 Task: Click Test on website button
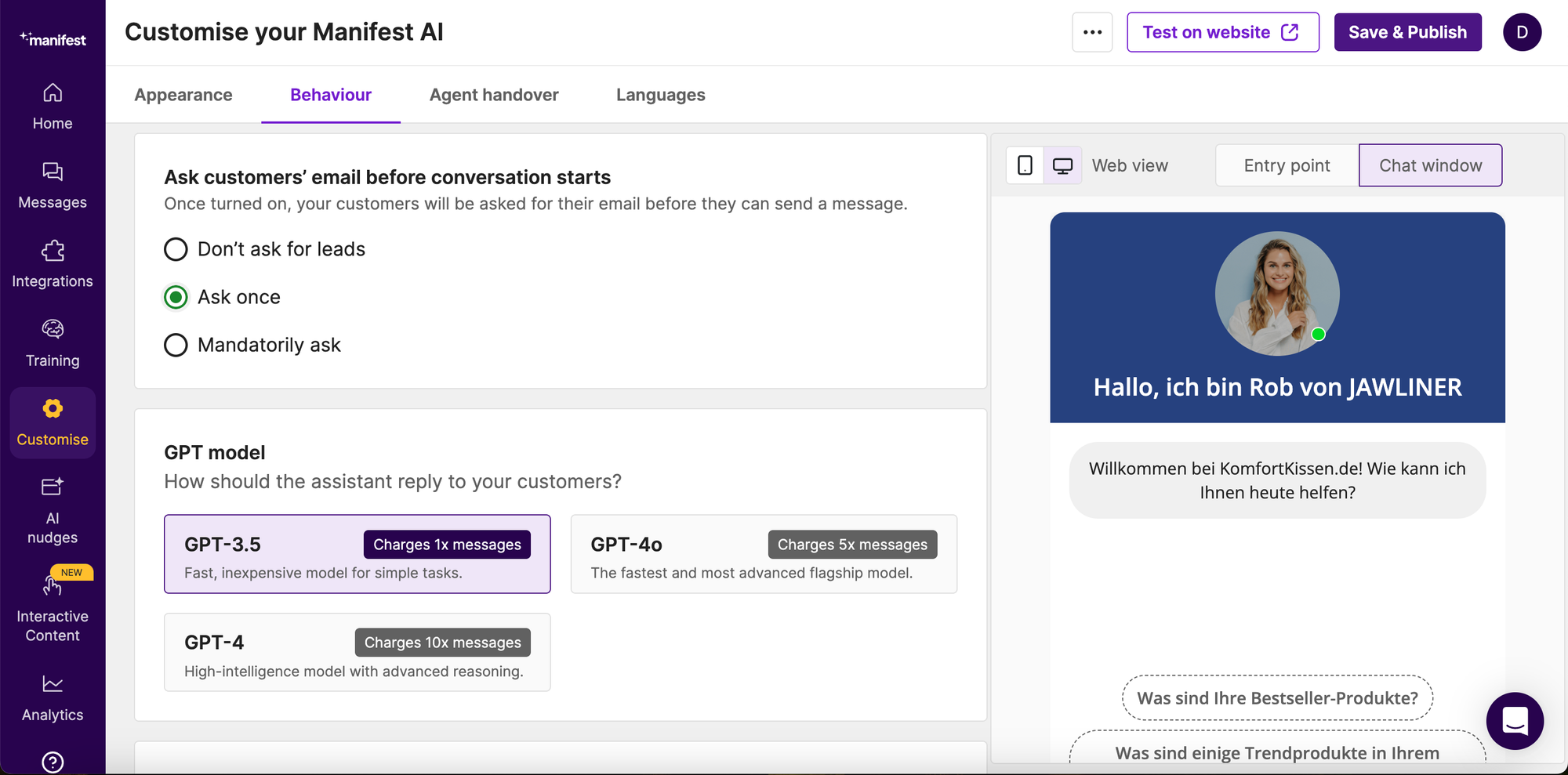1223,32
